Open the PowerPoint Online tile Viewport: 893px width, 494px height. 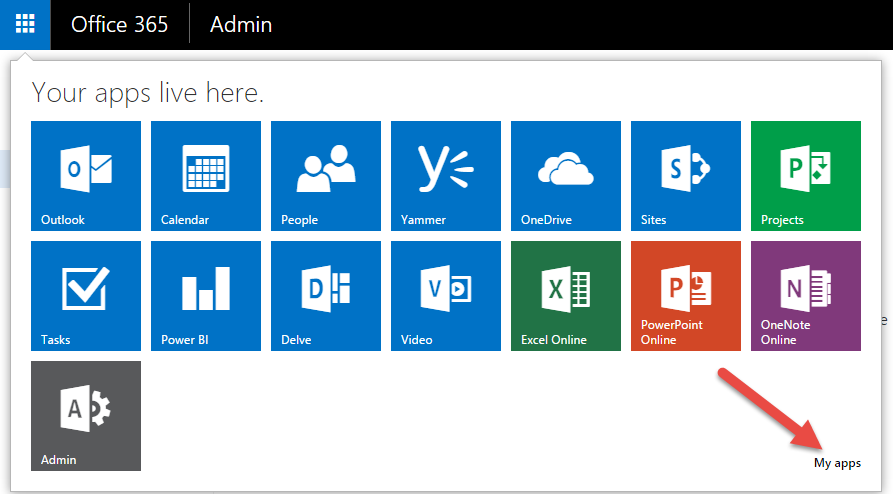686,296
